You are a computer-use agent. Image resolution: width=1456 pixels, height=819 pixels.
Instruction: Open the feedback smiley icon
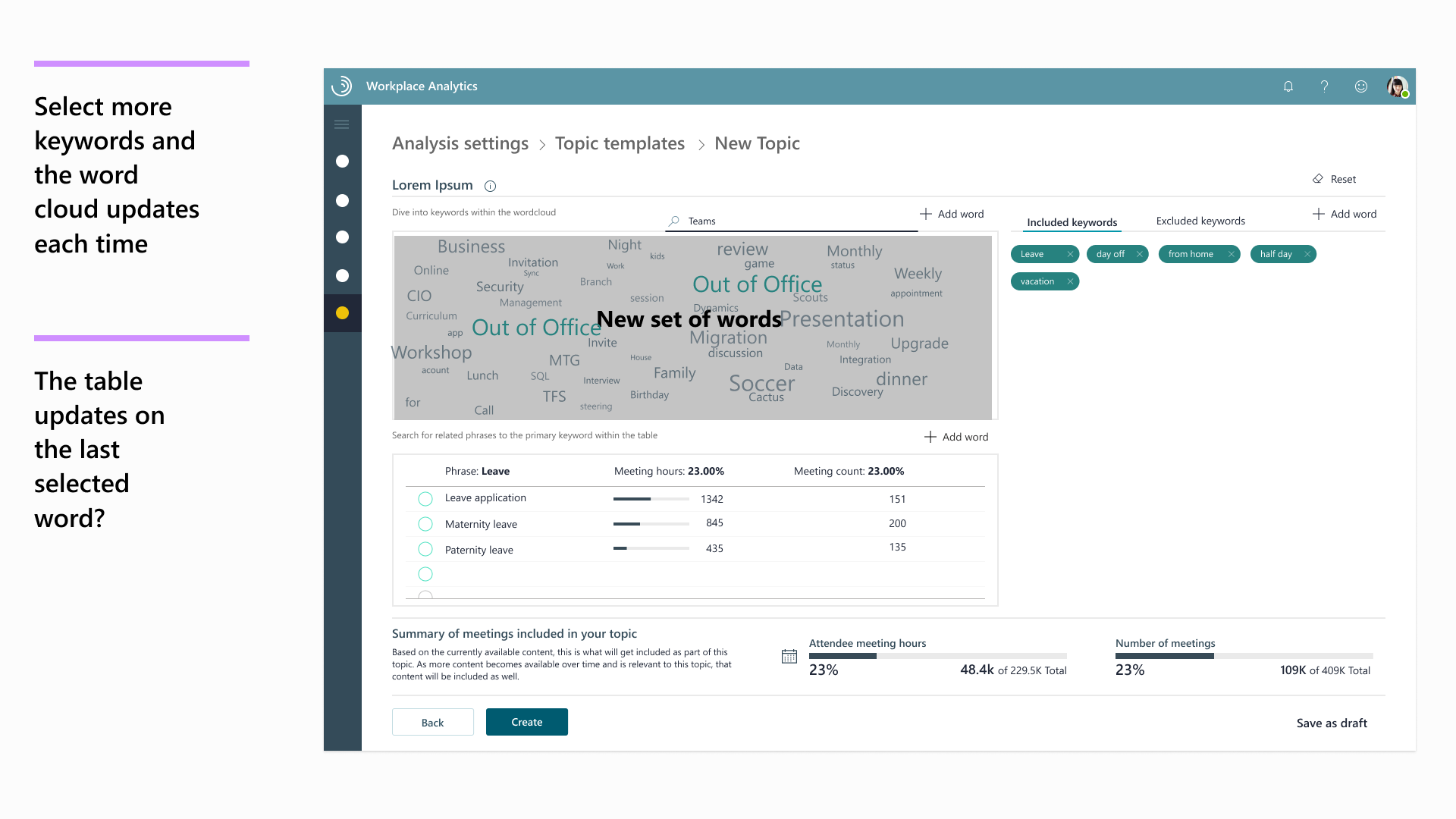1360,86
